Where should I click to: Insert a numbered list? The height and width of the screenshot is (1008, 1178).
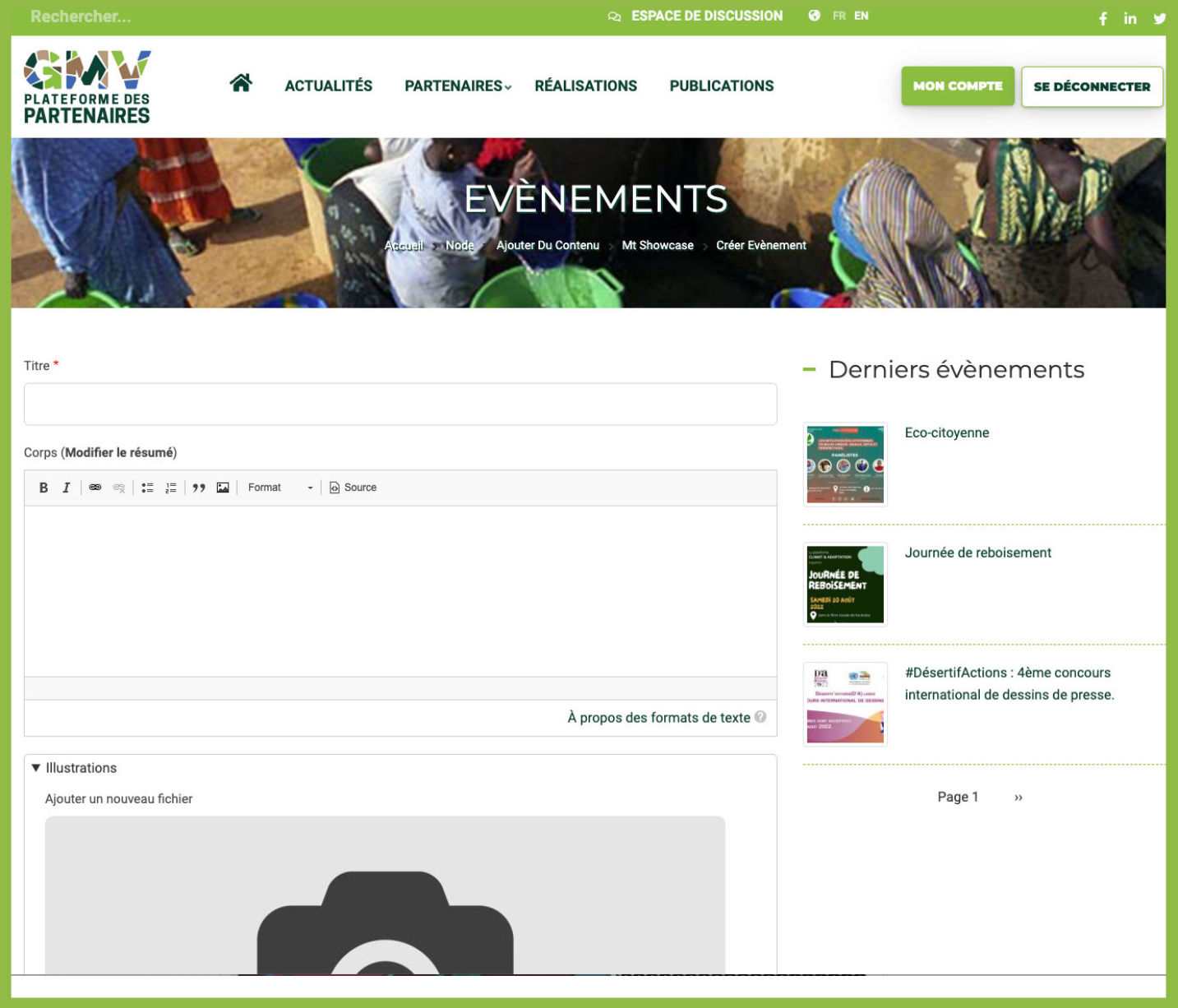click(170, 488)
